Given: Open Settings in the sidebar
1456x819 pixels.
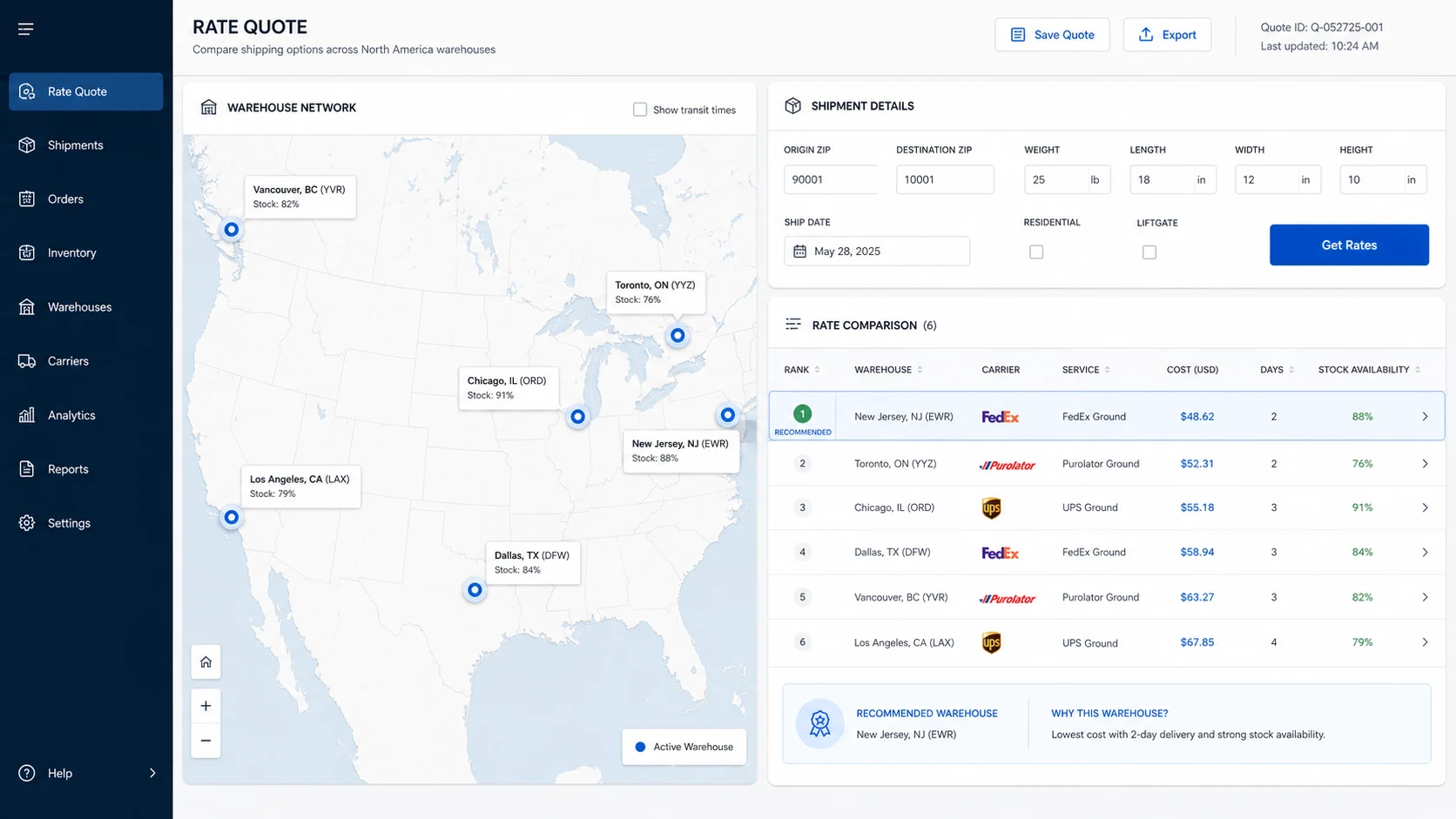Looking at the screenshot, I should click(x=85, y=523).
